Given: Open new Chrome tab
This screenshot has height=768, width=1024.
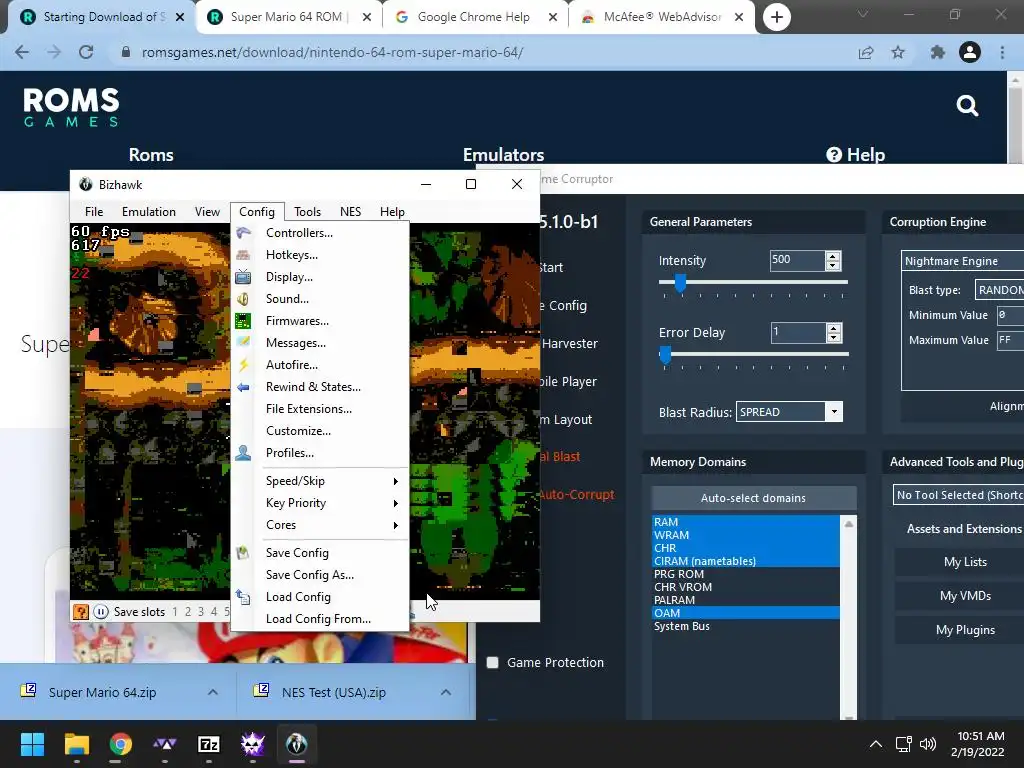Looking at the screenshot, I should [x=776, y=17].
